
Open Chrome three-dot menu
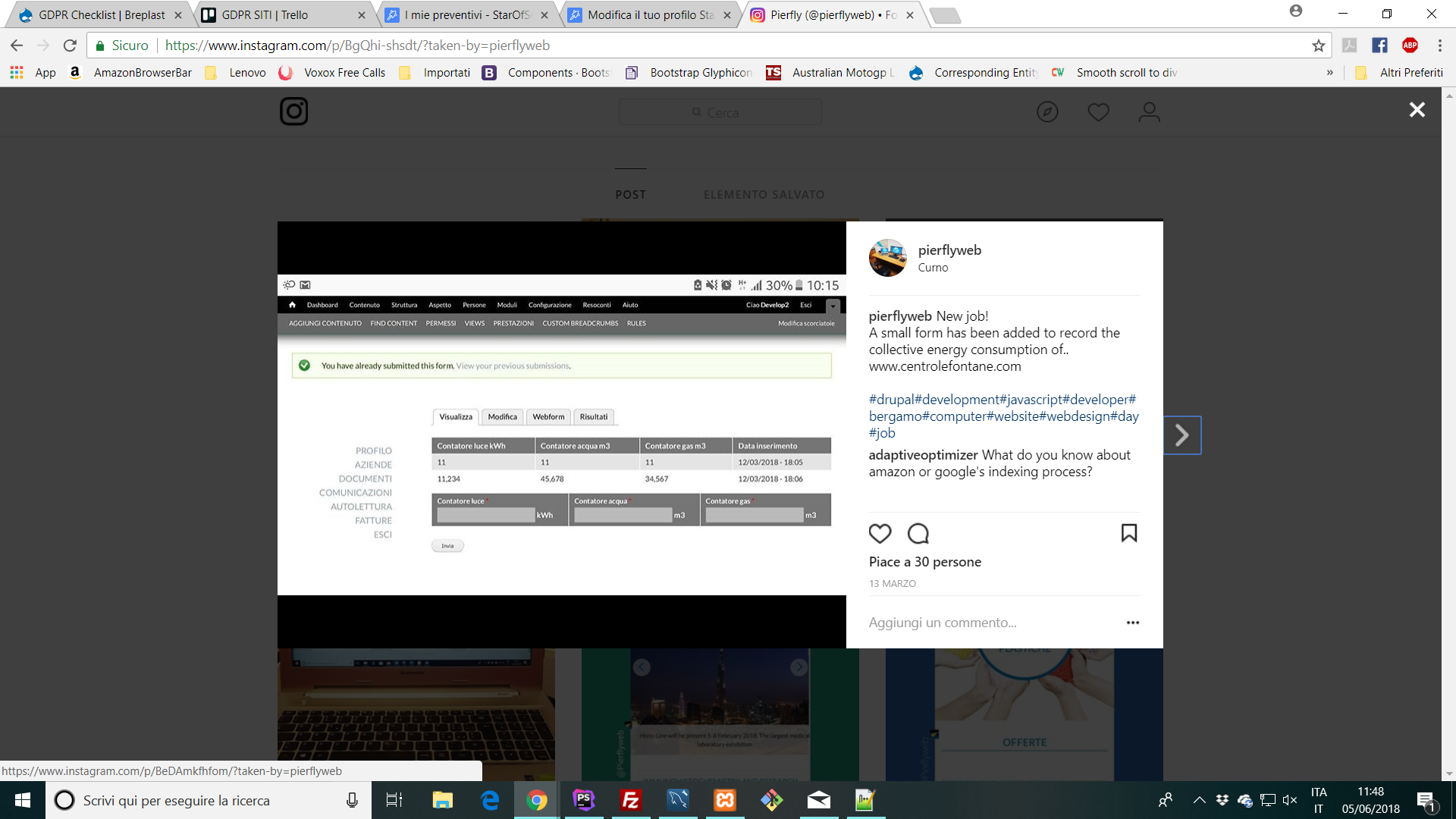point(1439,45)
